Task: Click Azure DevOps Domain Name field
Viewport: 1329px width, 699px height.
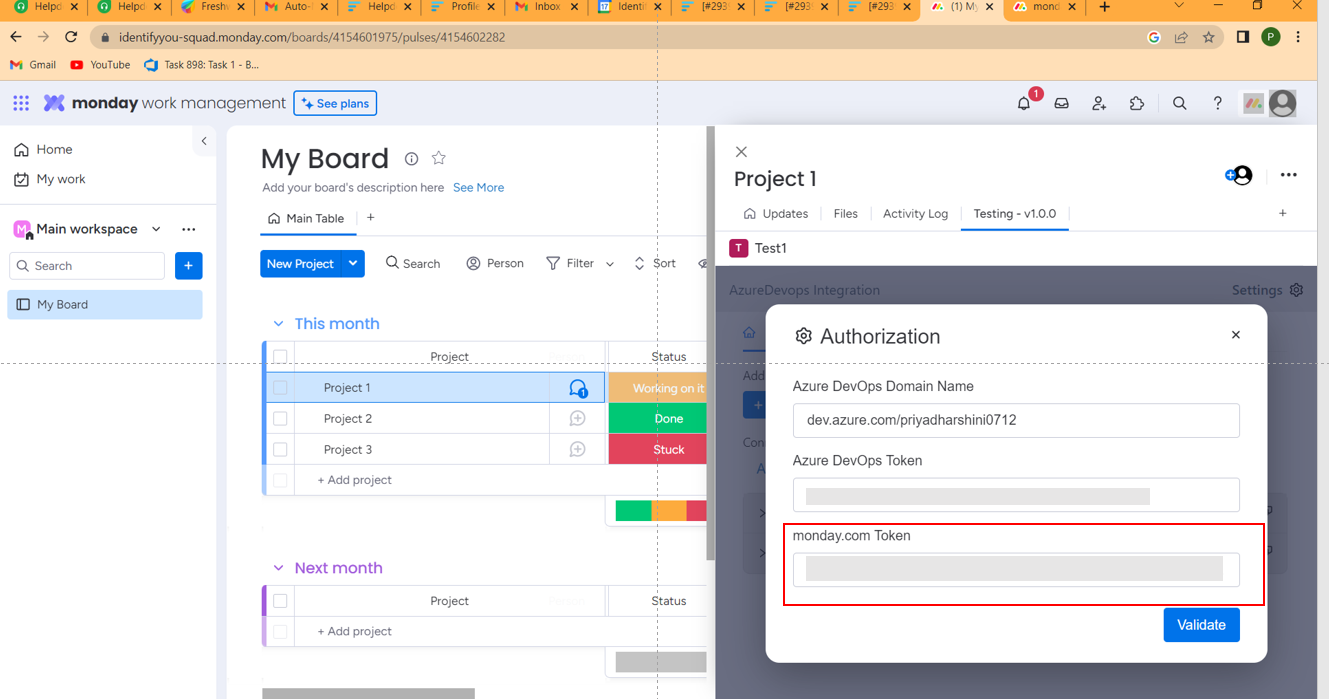Action: tap(1016, 420)
